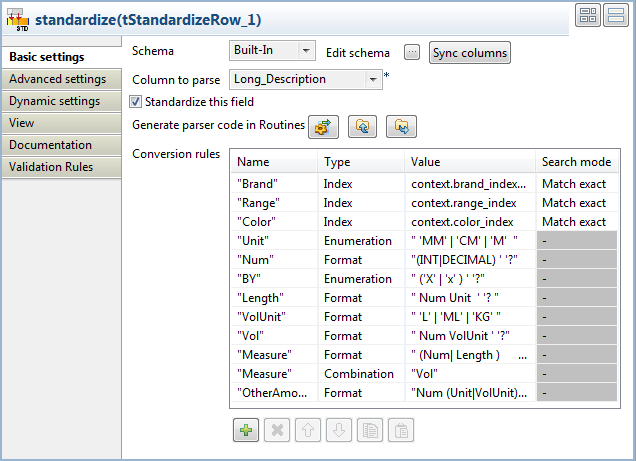The image size is (636, 461).
Task: Click the green plus add rule button
Action: (x=245, y=430)
